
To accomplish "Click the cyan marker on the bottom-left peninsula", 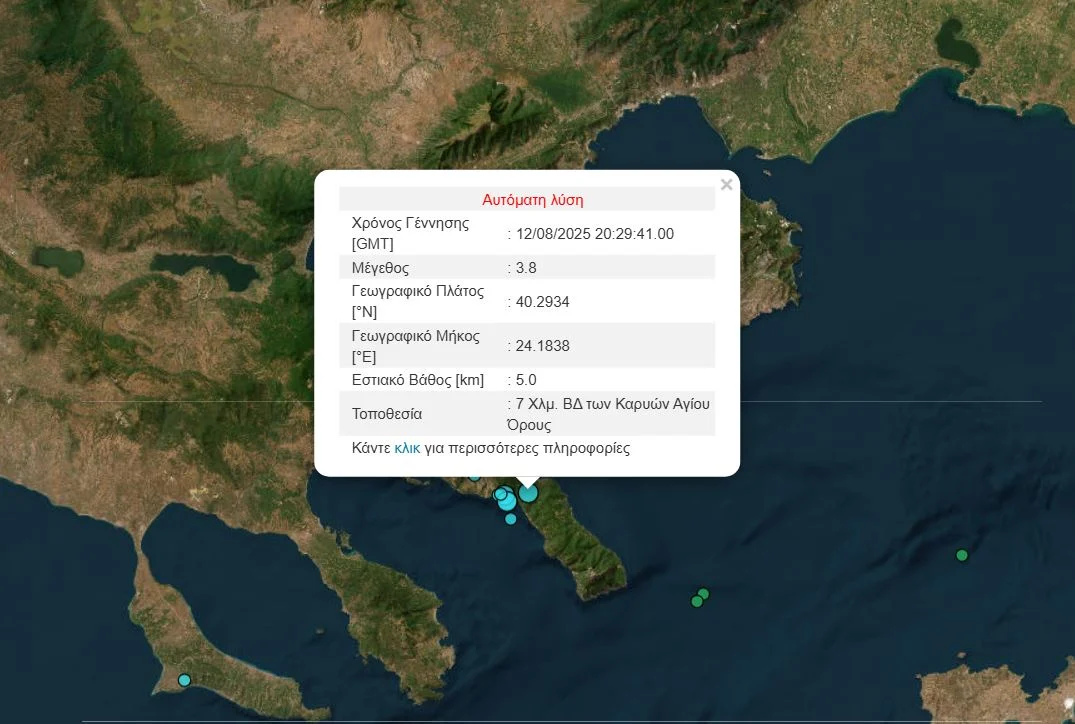I will [x=184, y=680].
